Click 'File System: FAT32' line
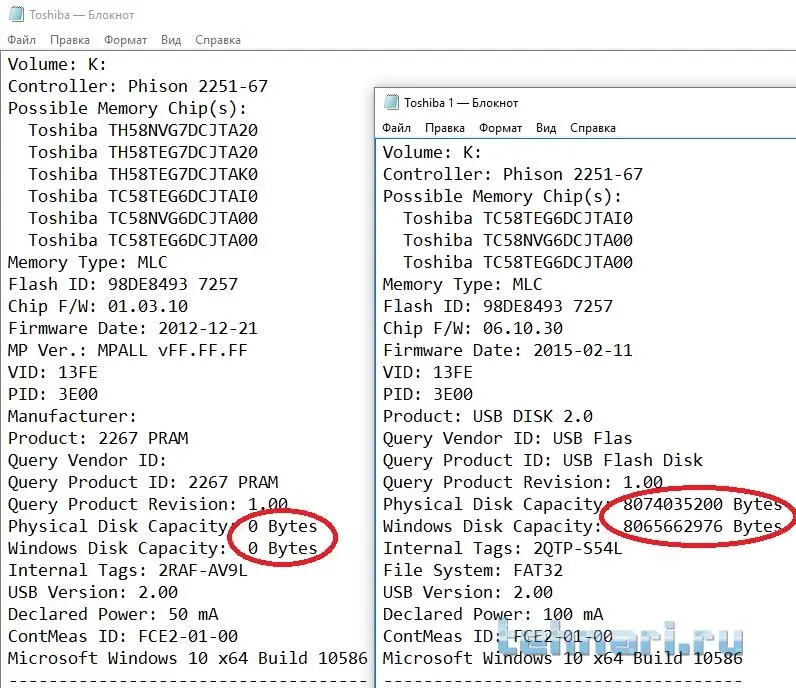796x688 pixels. tap(473, 571)
